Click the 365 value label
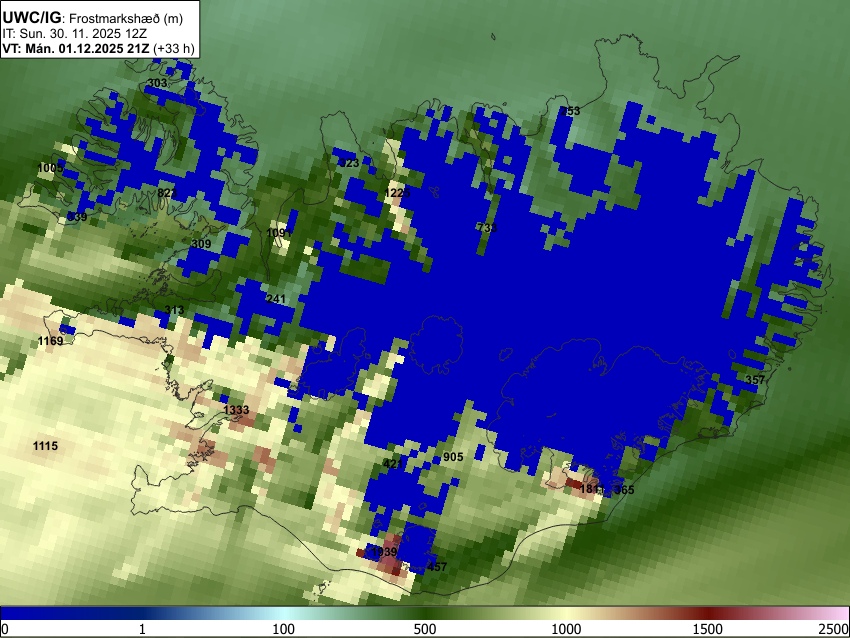850x638 pixels. click(624, 489)
